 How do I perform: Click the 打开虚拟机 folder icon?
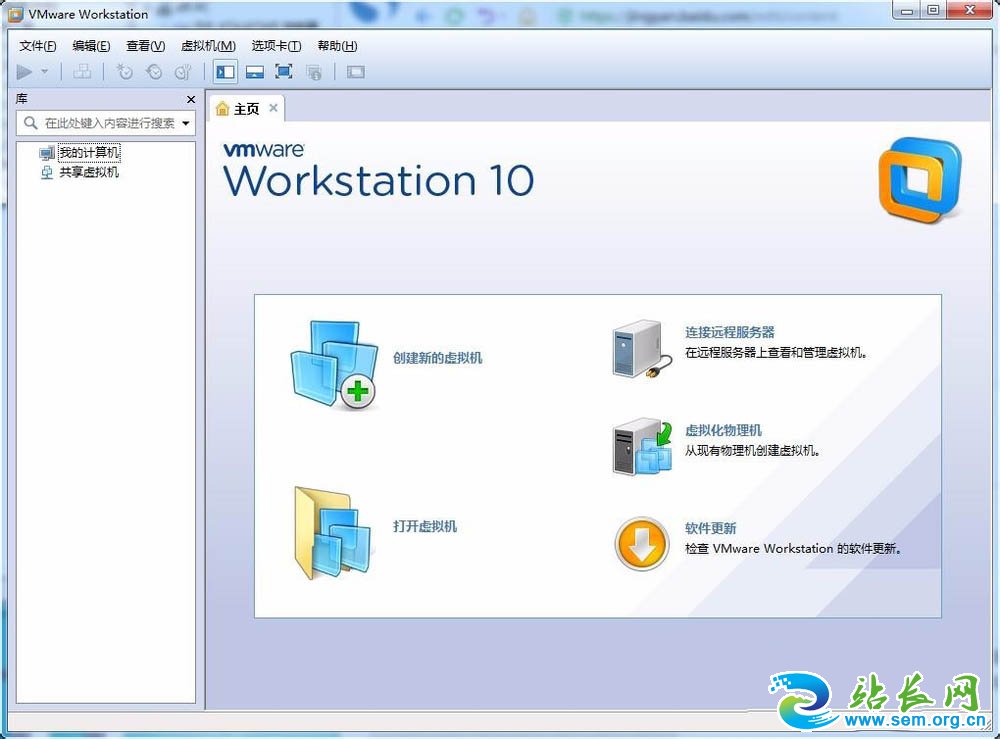[332, 533]
